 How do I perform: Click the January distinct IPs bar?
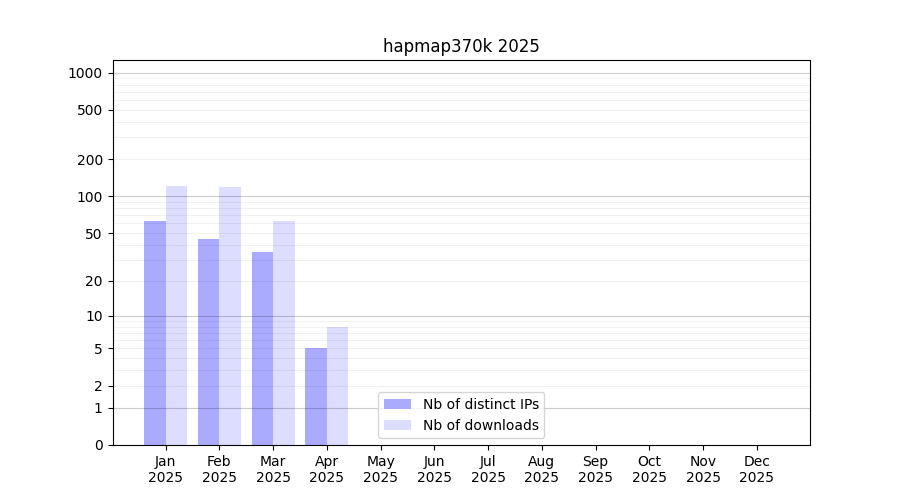point(155,333)
